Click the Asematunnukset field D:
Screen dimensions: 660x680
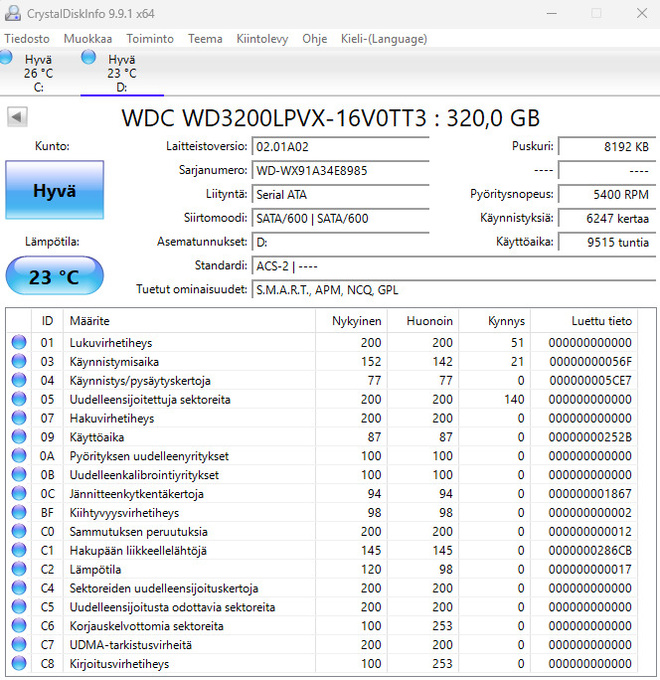(x=340, y=242)
